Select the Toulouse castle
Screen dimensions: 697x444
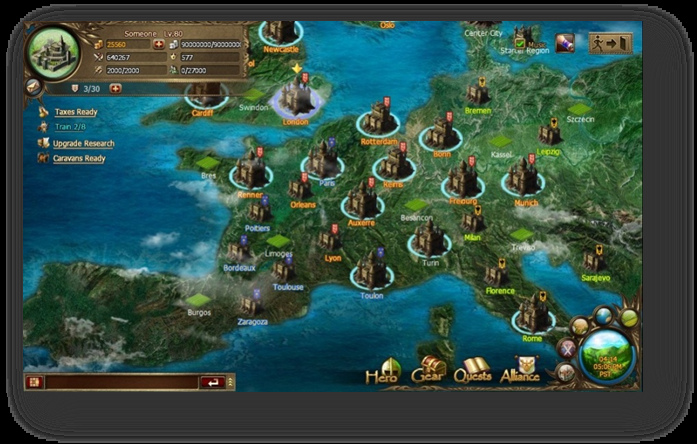pyautogui.click(x=283, y=270)
